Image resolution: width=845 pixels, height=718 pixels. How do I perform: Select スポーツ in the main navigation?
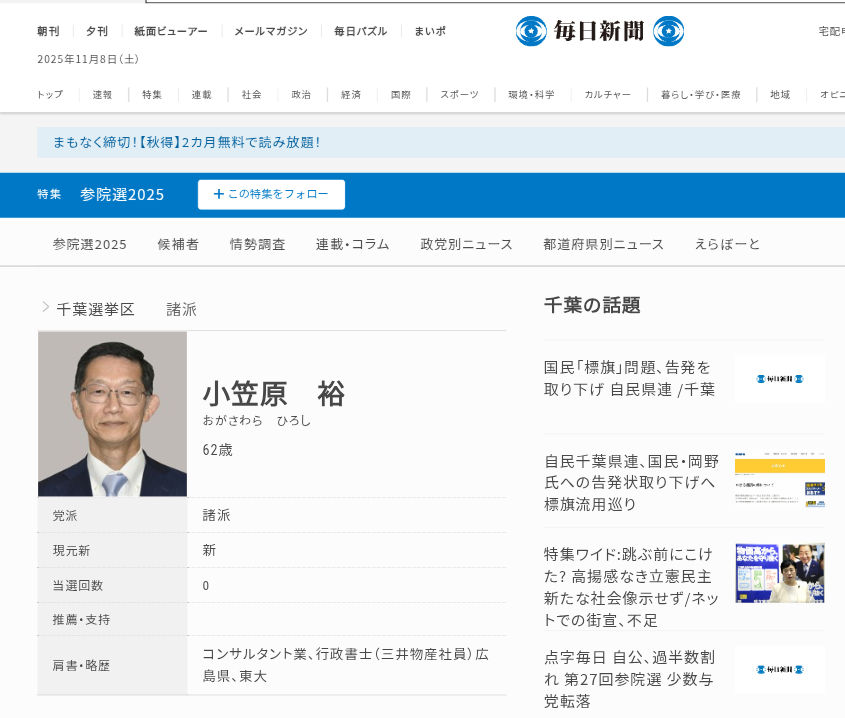[x=459, y=94]
